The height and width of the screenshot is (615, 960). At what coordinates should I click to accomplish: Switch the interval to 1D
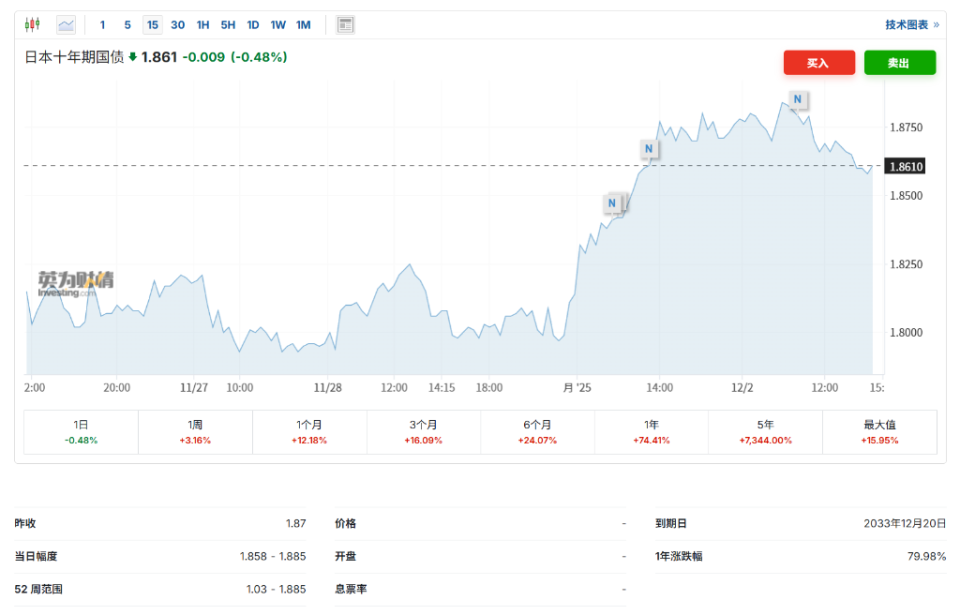point(253,24)
